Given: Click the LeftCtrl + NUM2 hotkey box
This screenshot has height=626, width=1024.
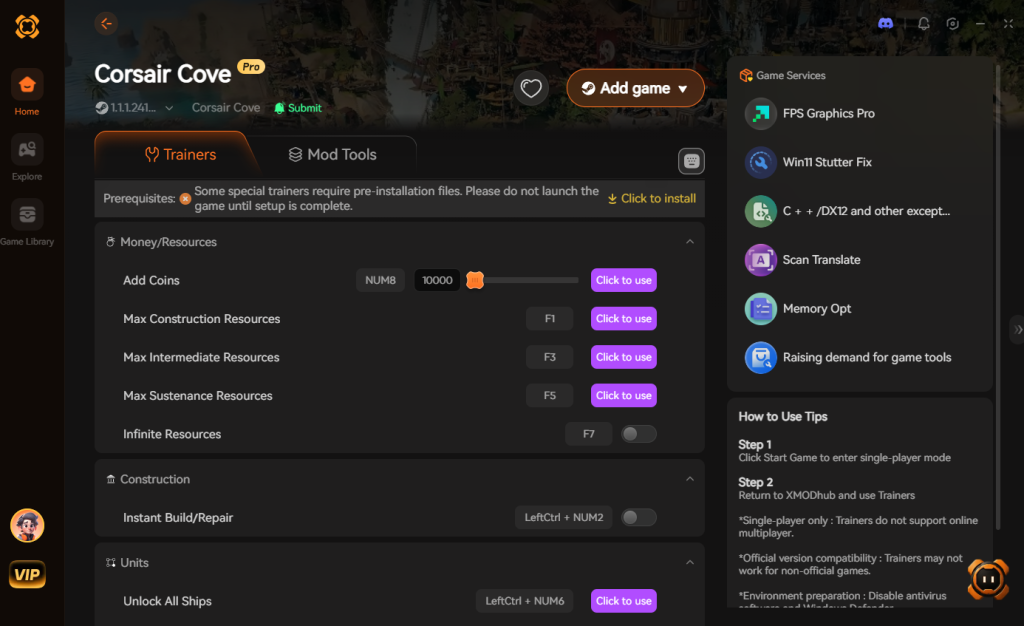Looking at the screenshot, I should (564, 518).
